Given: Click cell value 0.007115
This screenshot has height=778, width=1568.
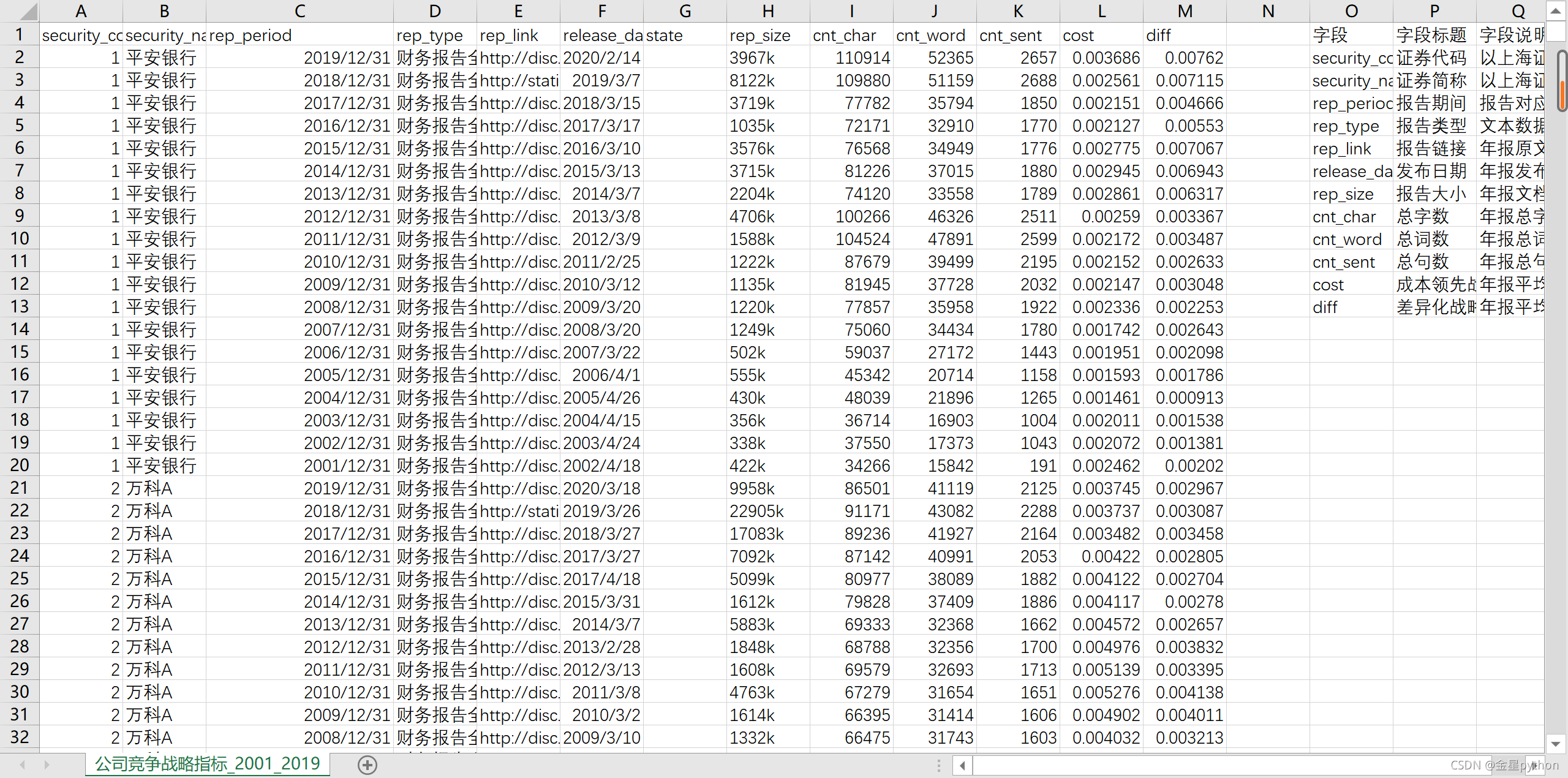Looking at the screenshot, I should click(1185, 80).
